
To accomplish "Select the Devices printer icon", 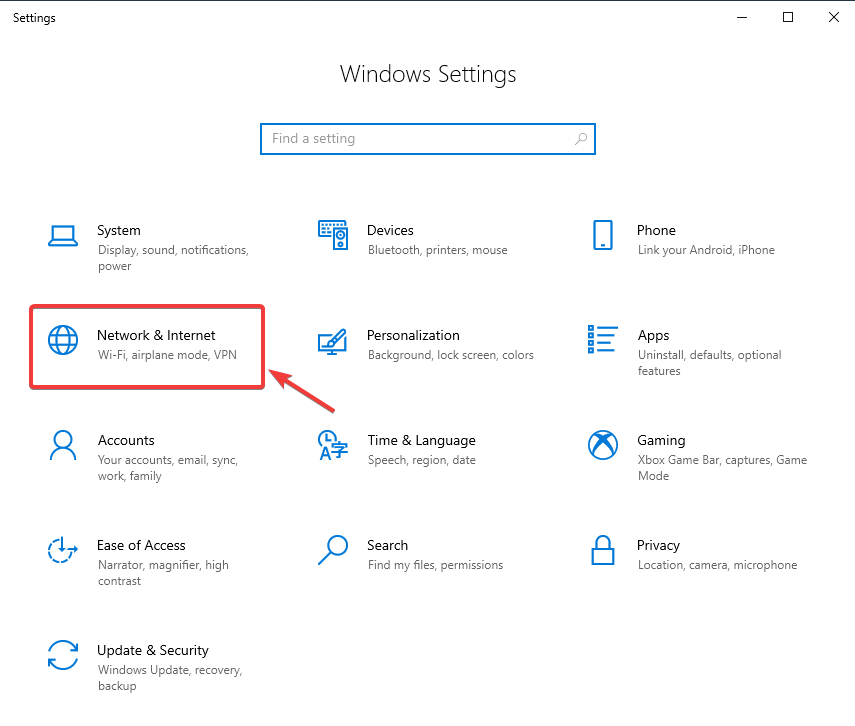I will (x=333, y=235).
